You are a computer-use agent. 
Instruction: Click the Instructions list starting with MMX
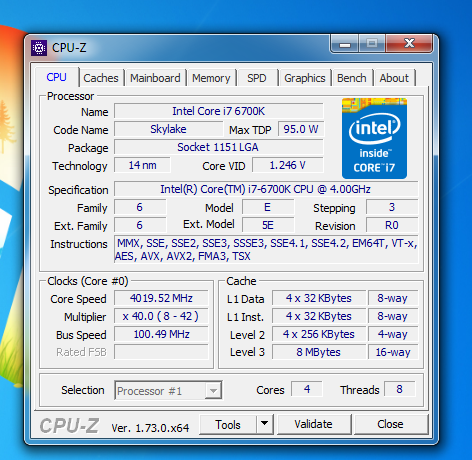coord(266,249)
